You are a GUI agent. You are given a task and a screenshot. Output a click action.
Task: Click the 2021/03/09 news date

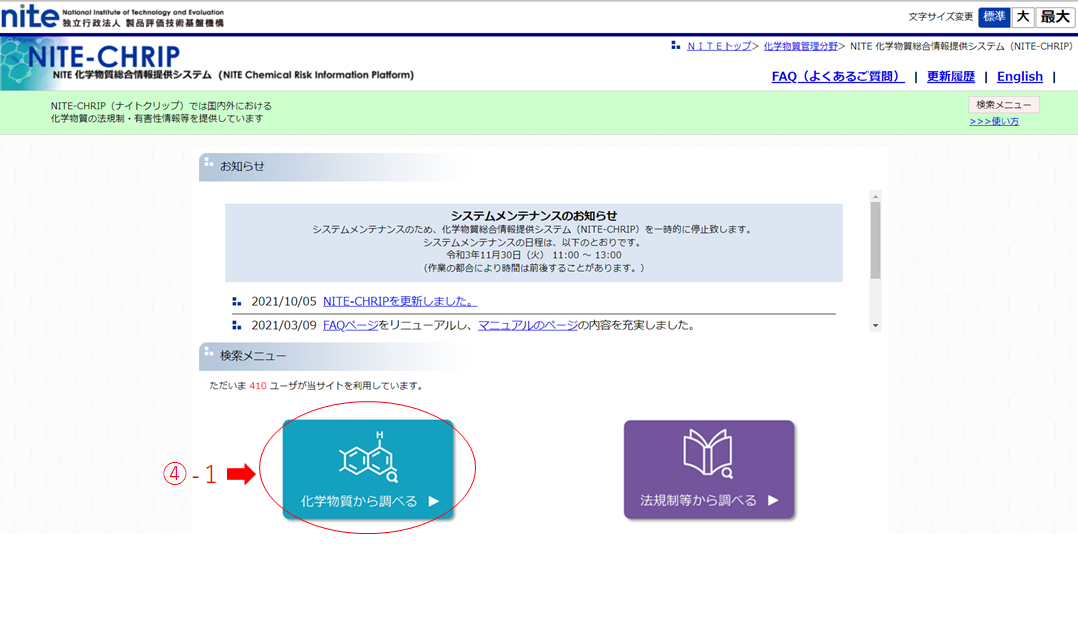(284, 325)
